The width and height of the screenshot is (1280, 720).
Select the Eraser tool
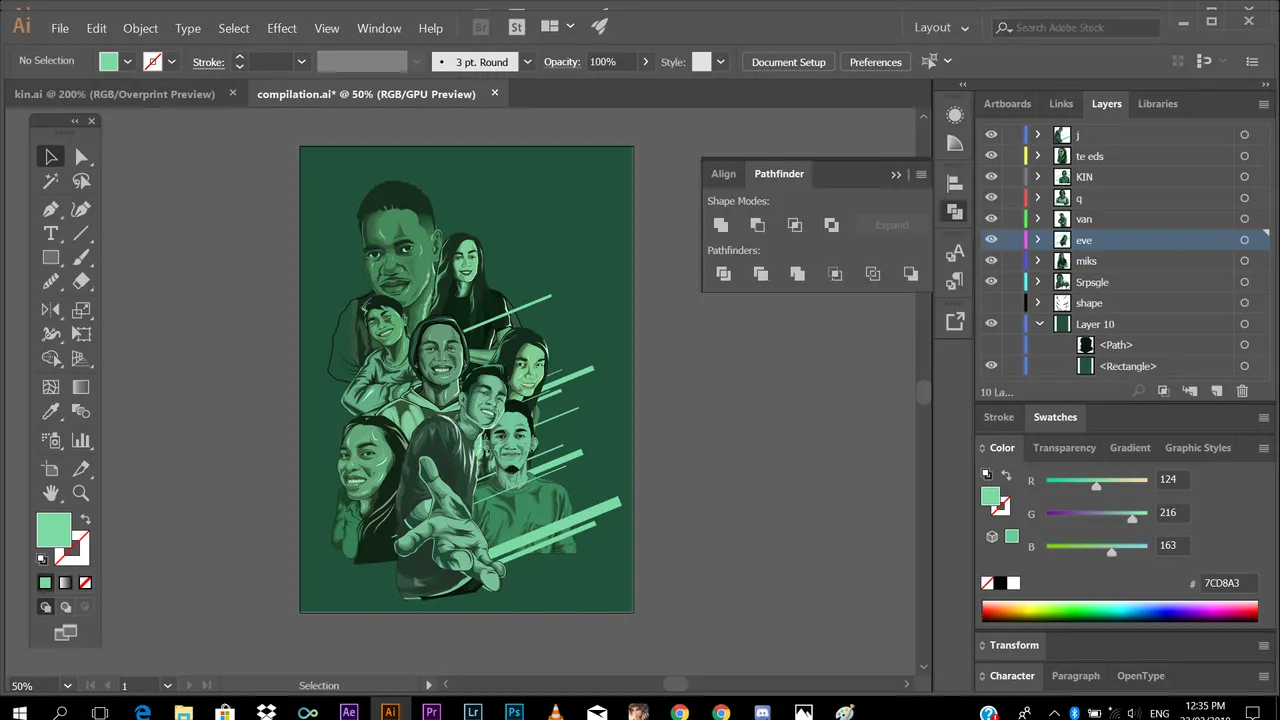click(x=82, y=283)
